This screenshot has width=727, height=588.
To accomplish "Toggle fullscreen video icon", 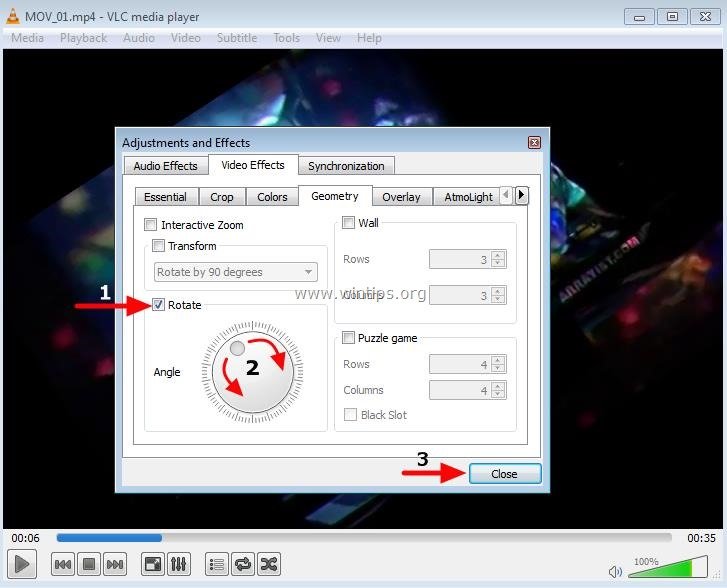I will pos(153,564).
